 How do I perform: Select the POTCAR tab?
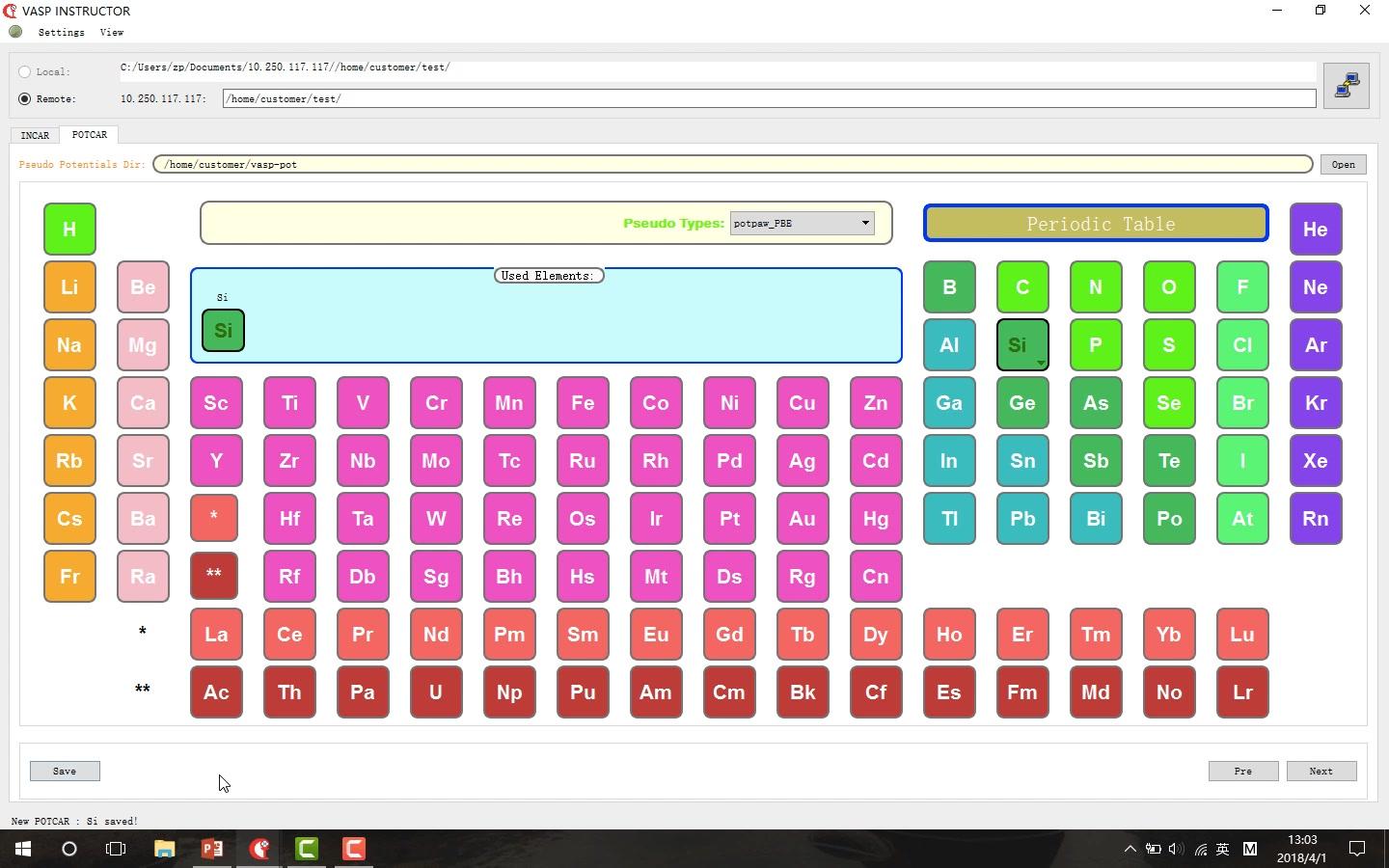[89, 135]
